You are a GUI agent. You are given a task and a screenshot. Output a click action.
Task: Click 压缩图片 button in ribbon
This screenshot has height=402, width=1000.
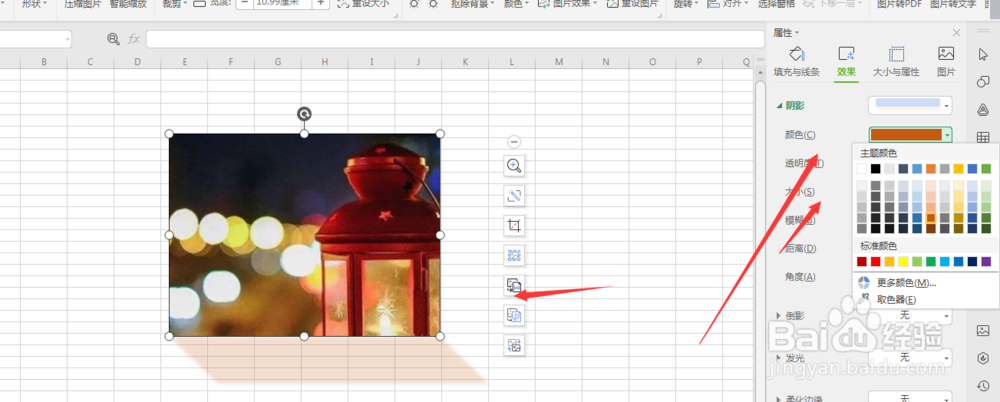pos(83,4)
